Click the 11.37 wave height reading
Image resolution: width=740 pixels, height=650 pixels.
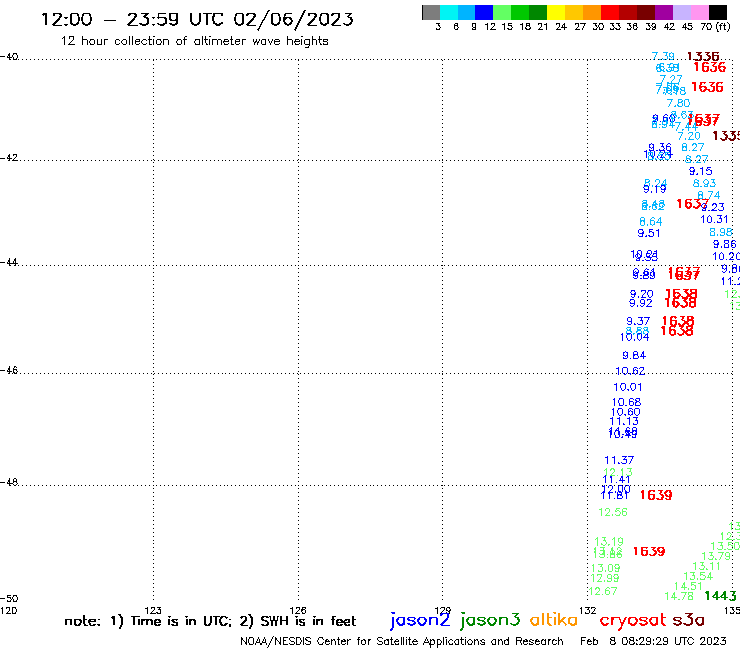tap(619, 460)
